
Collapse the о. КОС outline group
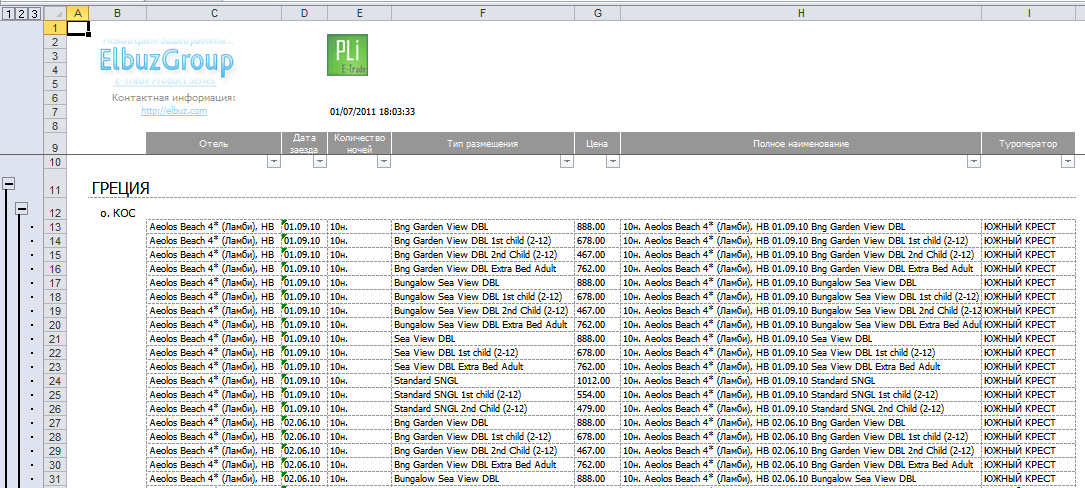click(x=21, y=208)
